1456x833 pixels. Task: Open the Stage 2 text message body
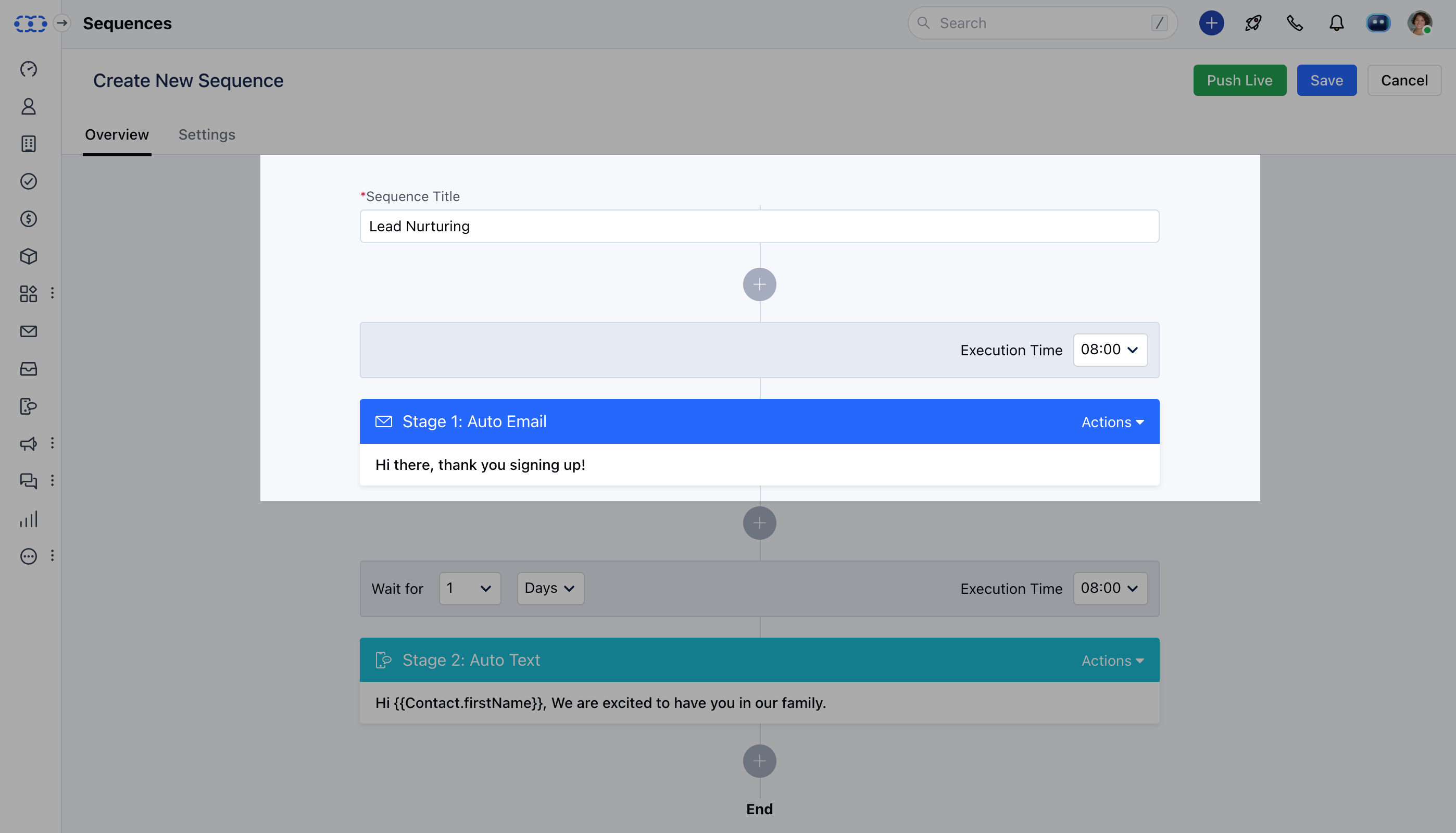[759, 703]
